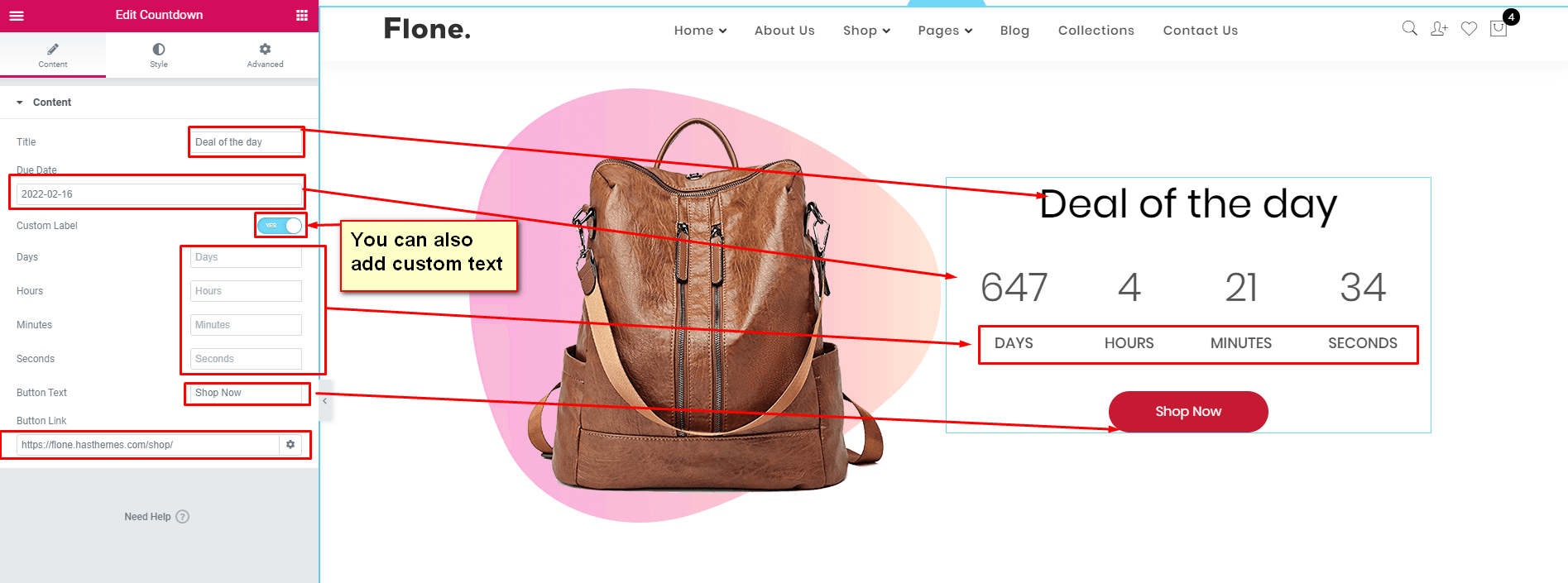Switch to the Advanced tab

click(x=265, y=55)
